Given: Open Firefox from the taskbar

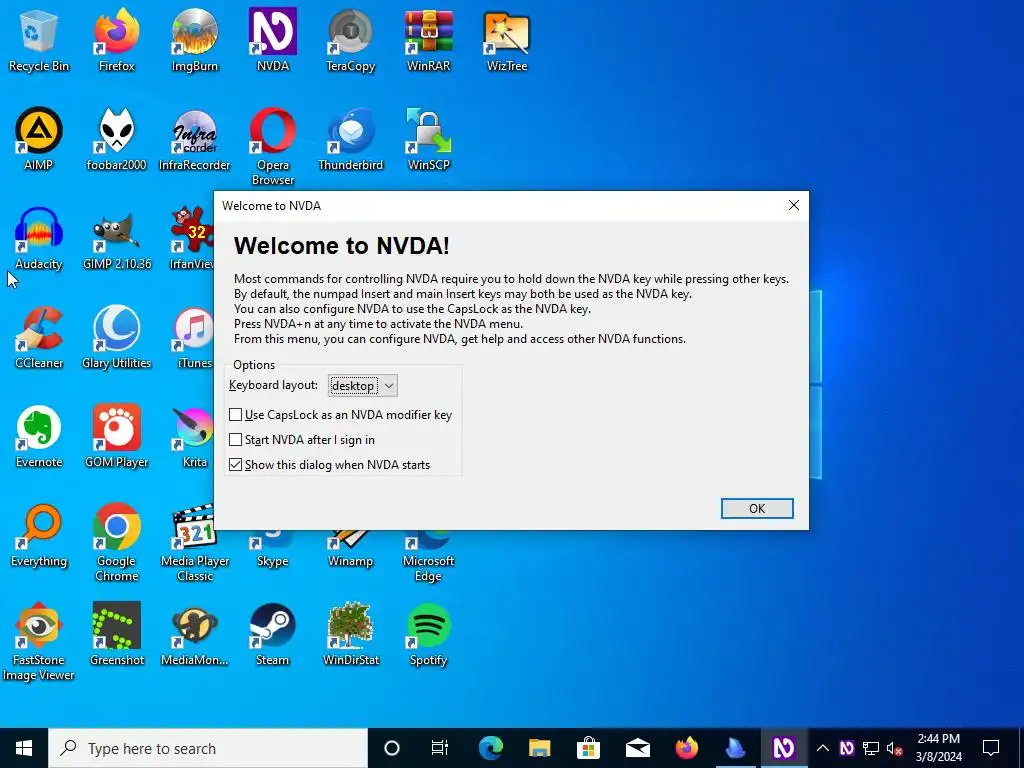Looking at the screenshot, I should click(x=686, y=748).
